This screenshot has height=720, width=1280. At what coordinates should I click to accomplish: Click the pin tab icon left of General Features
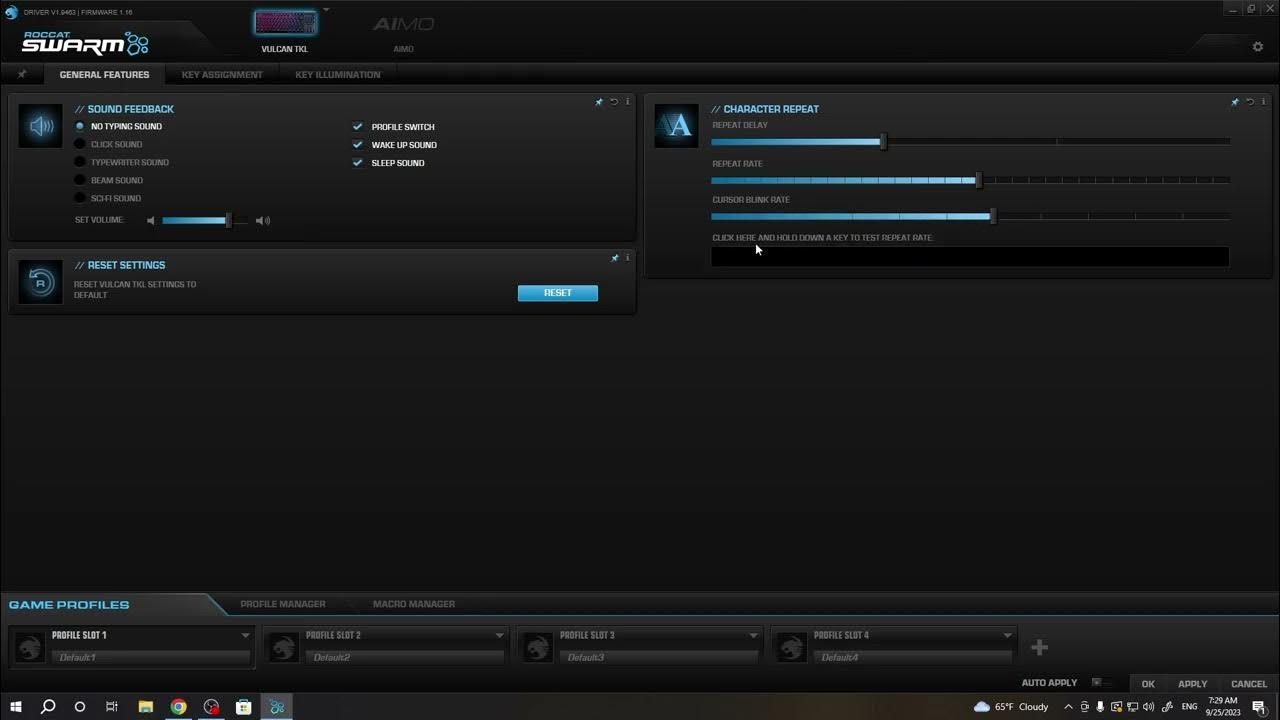coord(22,75)
